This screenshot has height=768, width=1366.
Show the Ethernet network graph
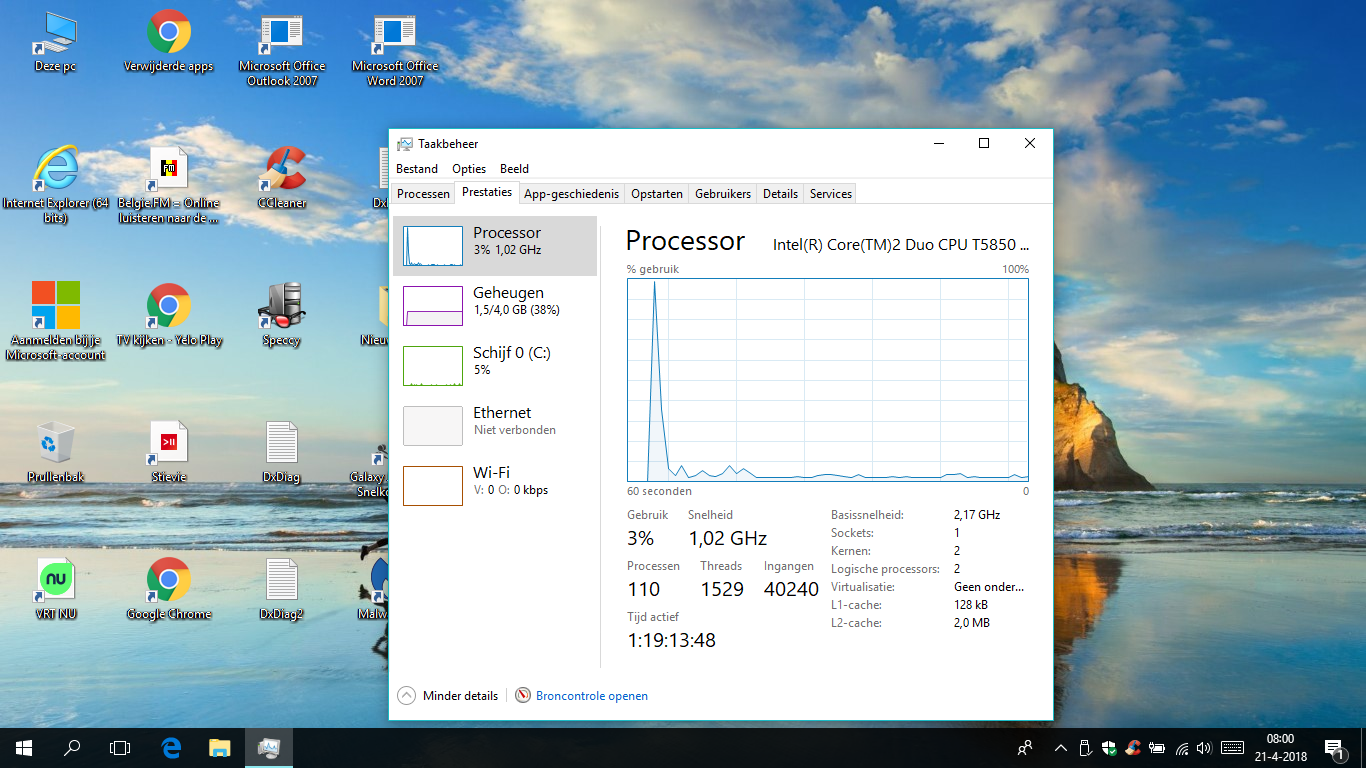(495, 421)
